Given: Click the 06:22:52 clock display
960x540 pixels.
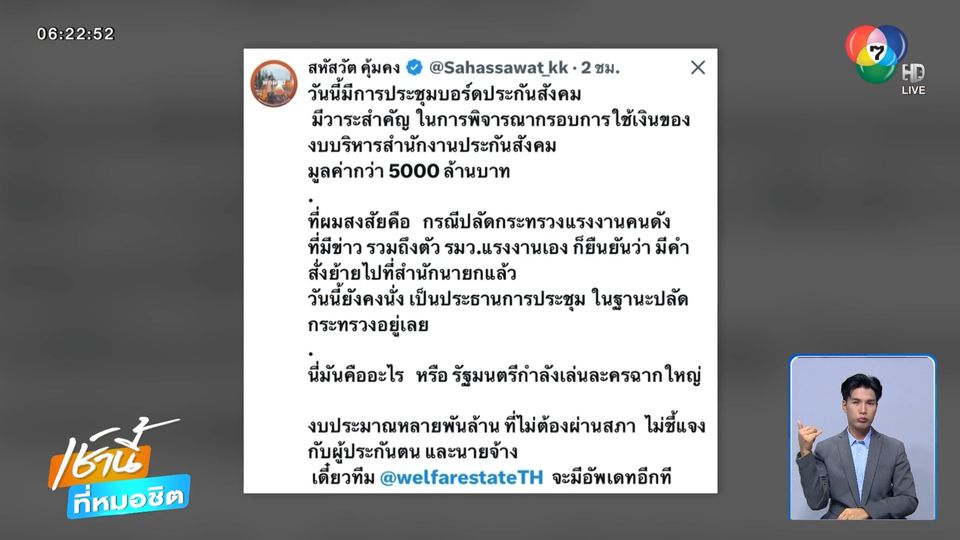Looking at the screenshot, I should [75, 34].
